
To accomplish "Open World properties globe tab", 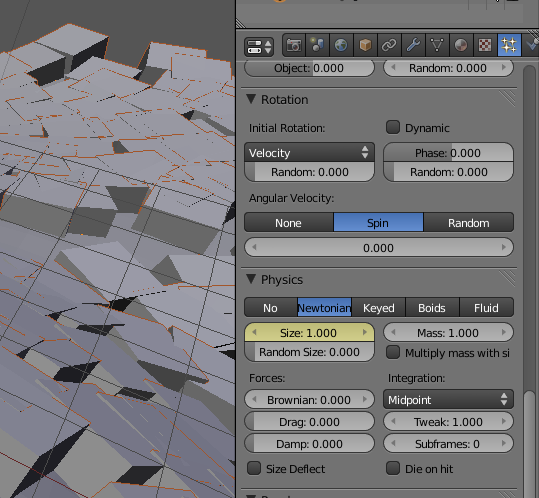I will tap(341, 45).
